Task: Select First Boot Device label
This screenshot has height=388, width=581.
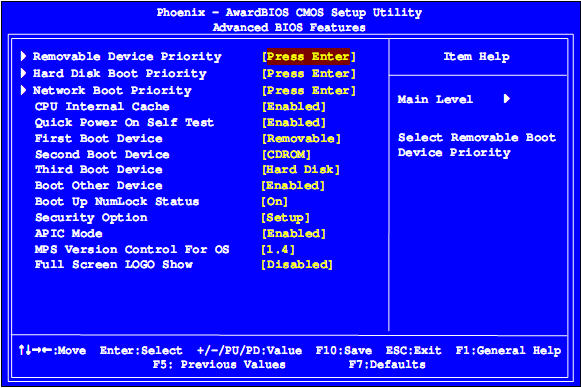Action: coord(99,138)
